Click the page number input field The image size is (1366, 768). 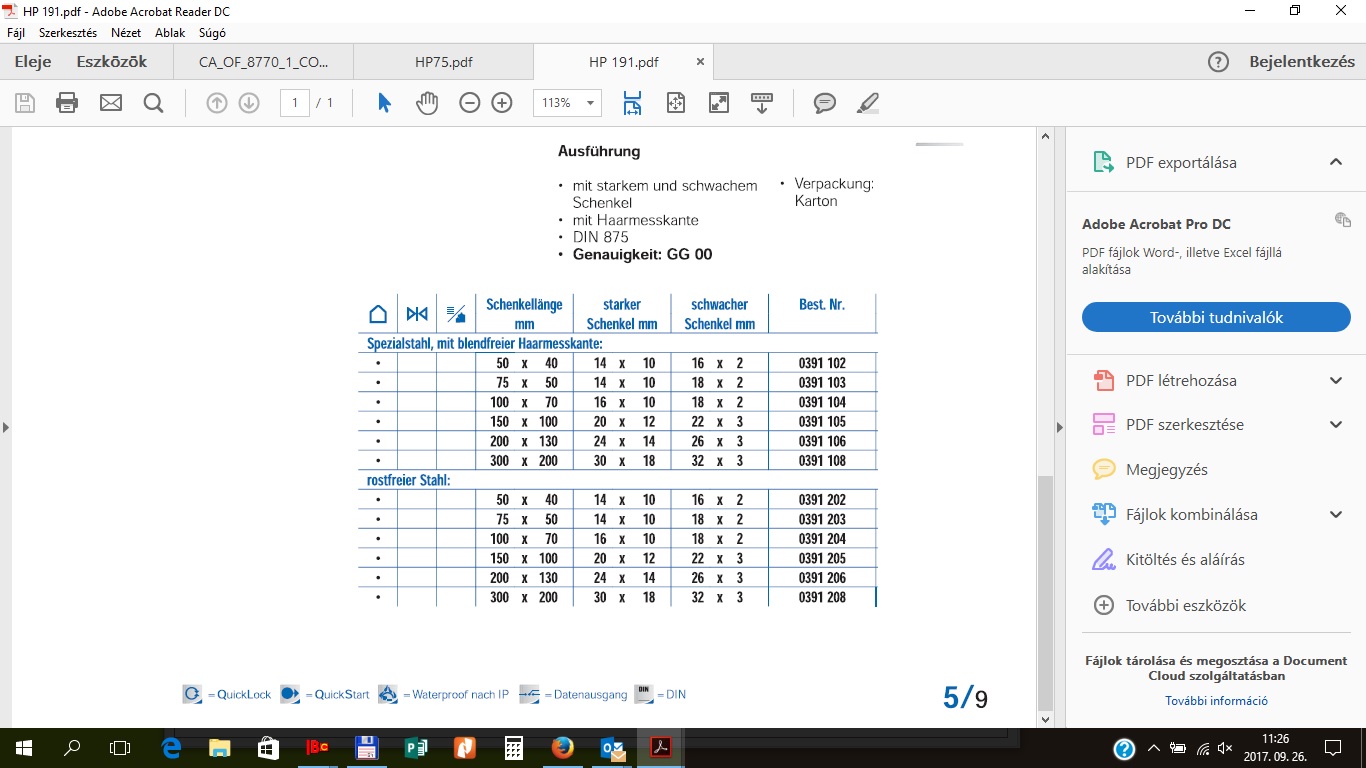[295, 103]
